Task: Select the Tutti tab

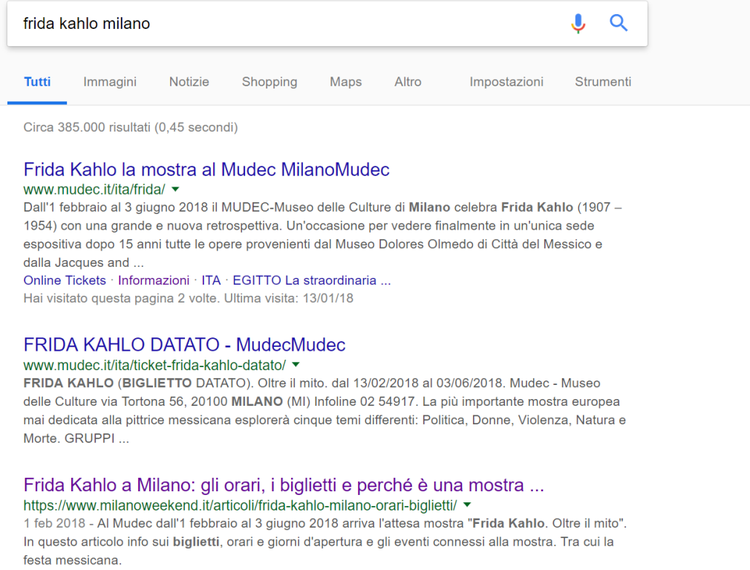Action: click(37, 82)
